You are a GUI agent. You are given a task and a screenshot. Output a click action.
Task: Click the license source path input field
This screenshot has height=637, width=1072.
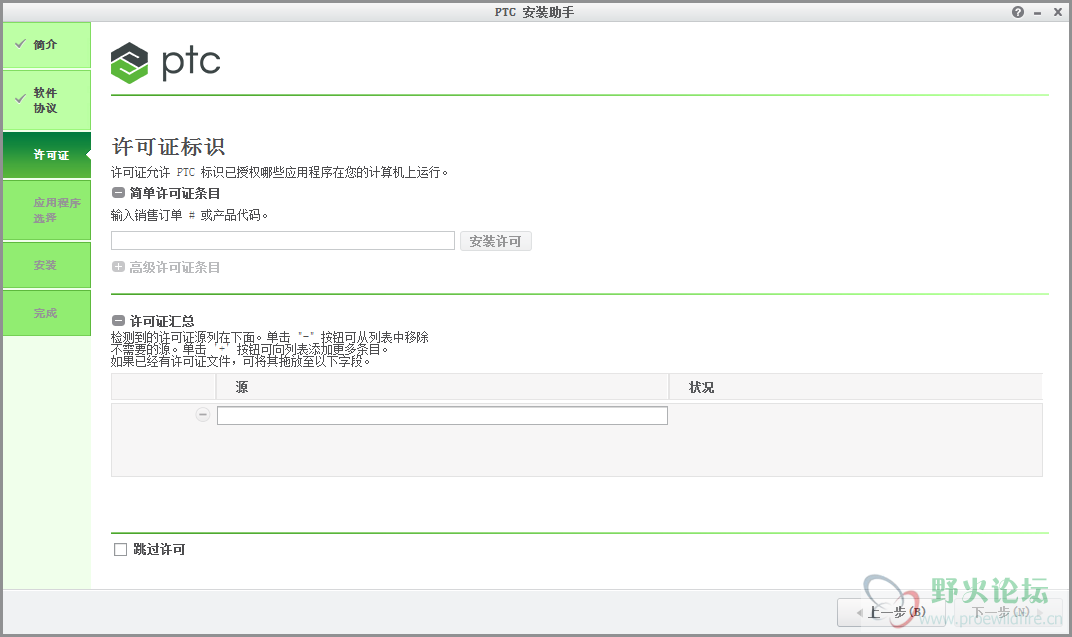pos(442,416)
